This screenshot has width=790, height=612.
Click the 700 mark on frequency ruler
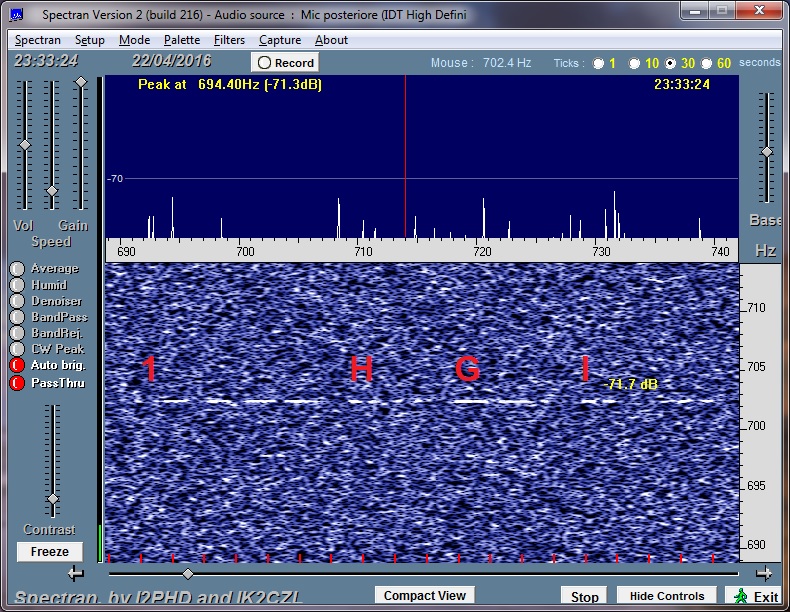(x=245, y=251)
